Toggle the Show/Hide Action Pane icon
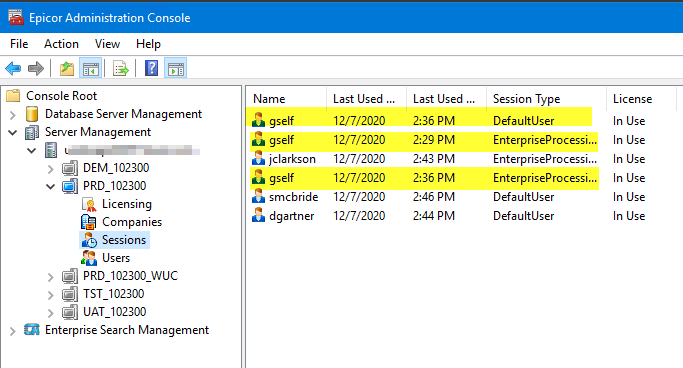This screenshot has height=368, width=683. [176, 68]
